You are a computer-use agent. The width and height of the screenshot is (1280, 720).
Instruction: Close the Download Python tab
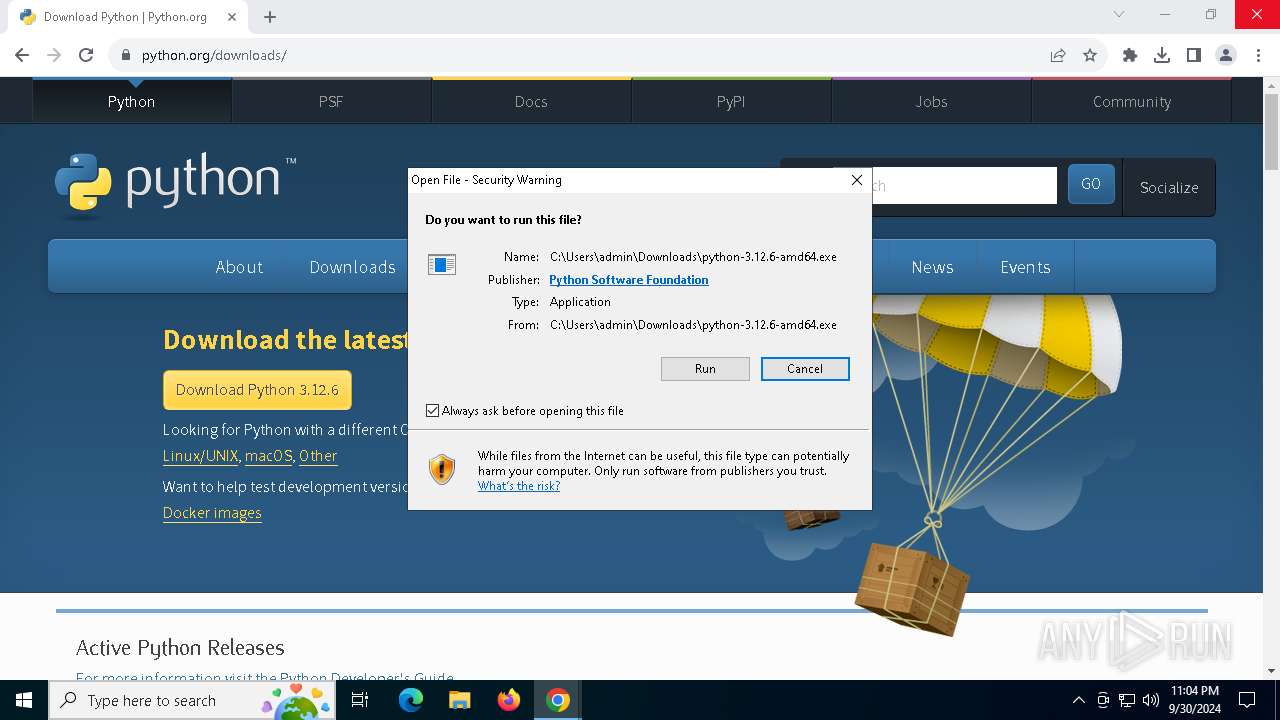pyautogui.click(x=232, y=17)
